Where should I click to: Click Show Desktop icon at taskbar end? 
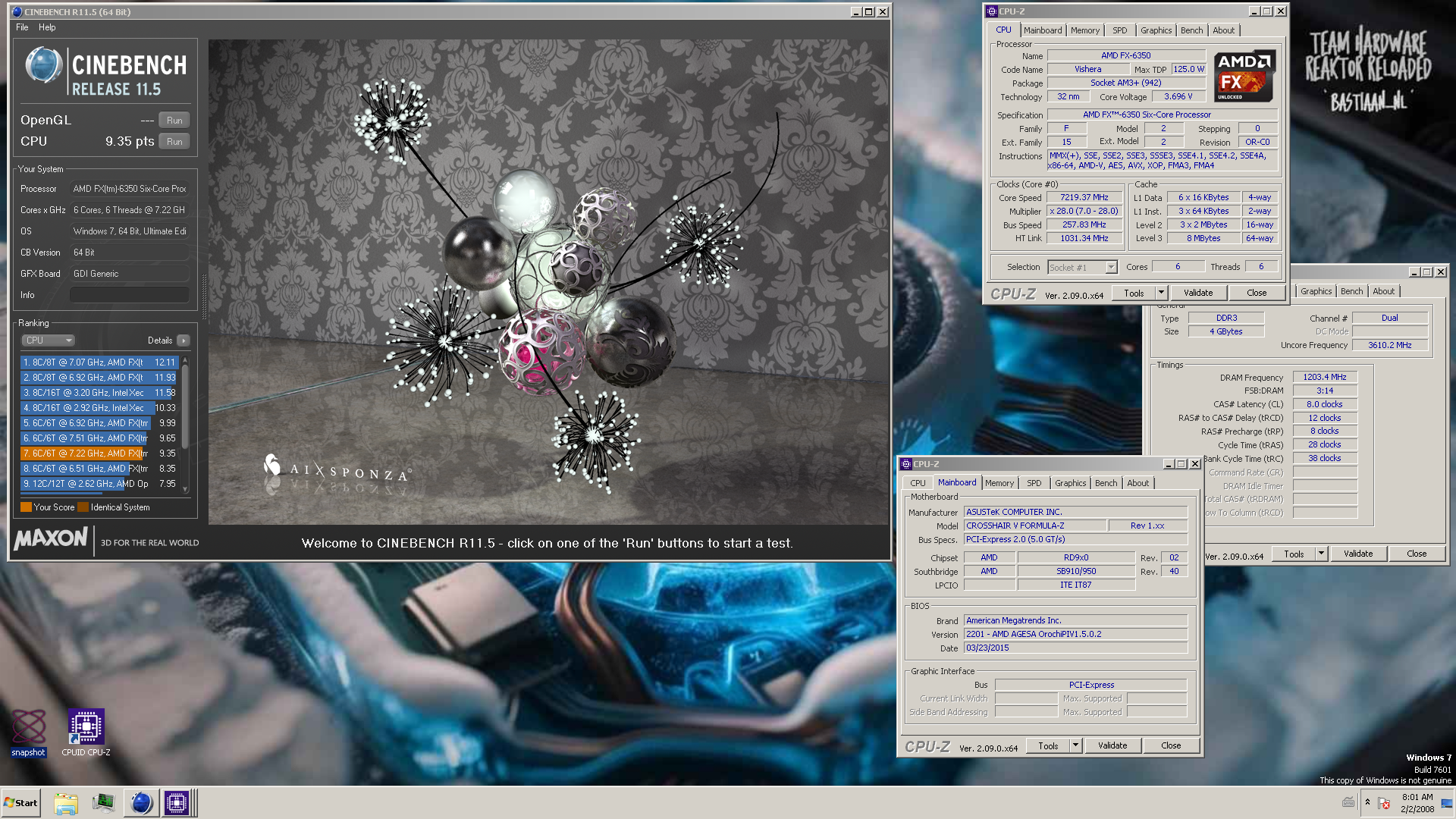[1447, 803]
